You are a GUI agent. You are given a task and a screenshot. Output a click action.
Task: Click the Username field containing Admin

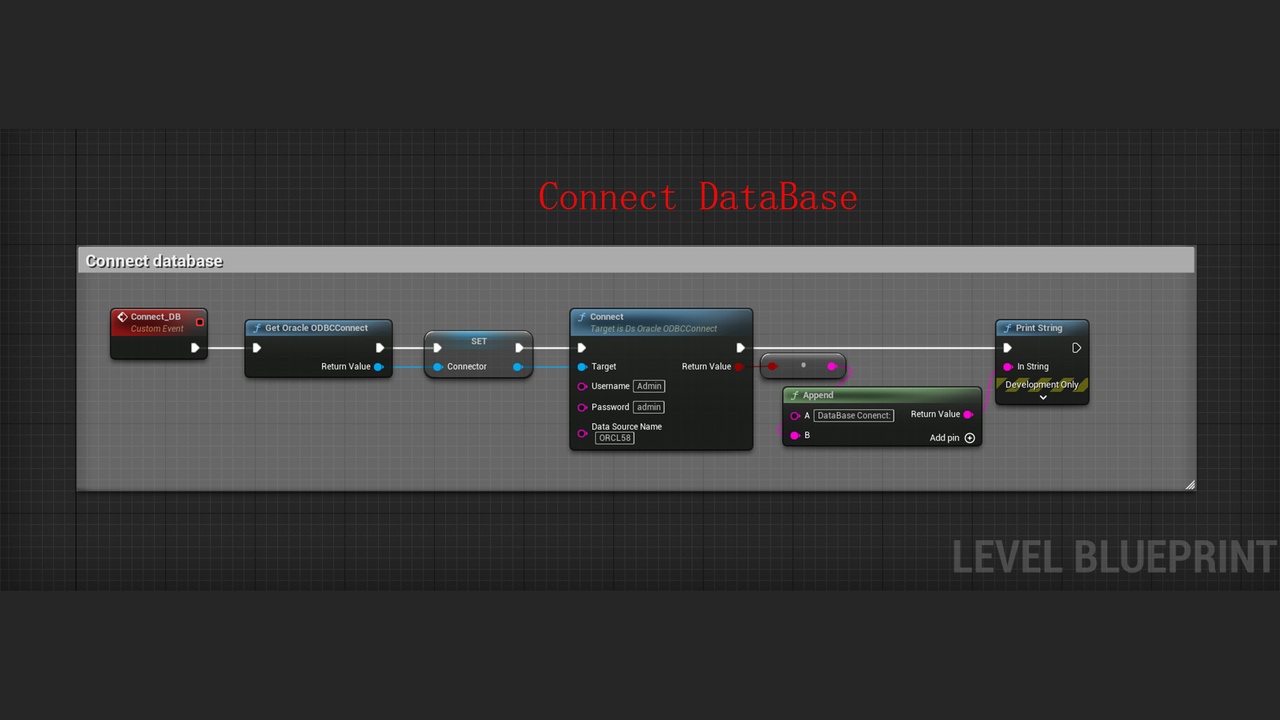pos(649,386)
